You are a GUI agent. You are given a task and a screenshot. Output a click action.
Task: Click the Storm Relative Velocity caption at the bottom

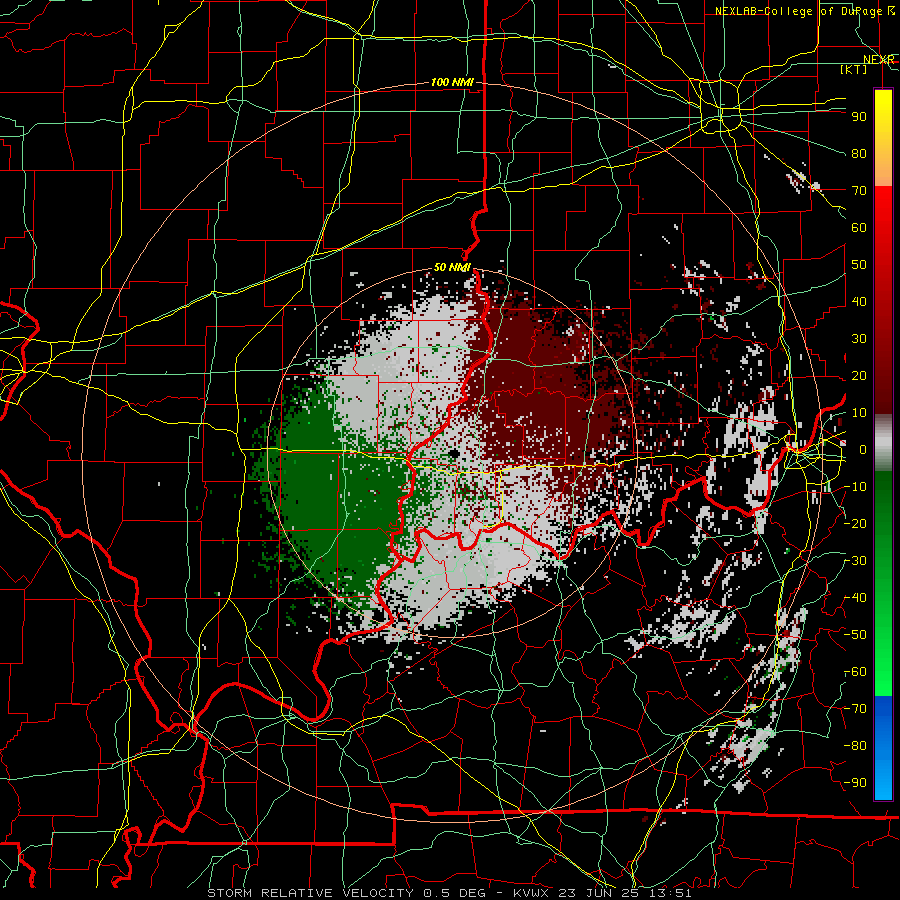coord(449,893)
